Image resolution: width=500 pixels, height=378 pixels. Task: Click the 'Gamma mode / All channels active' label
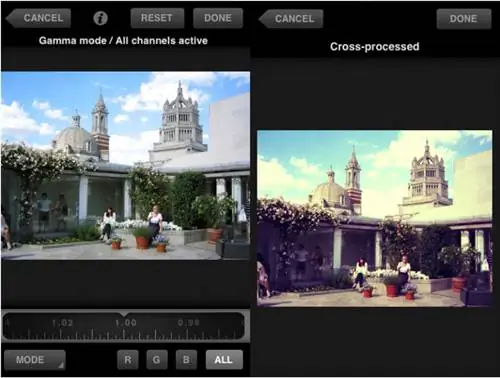123,41
